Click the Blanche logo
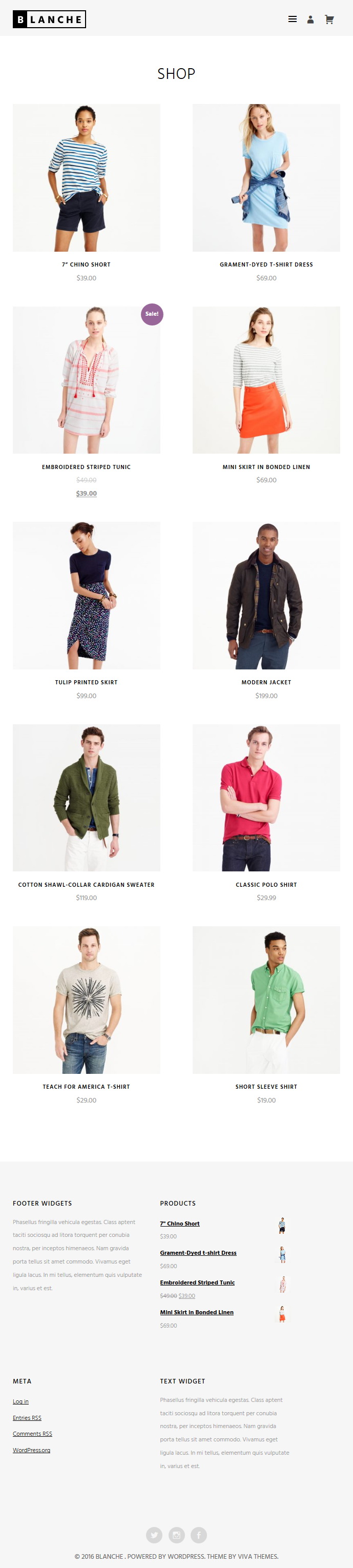The width and height of the screenshot is (353, 1568). coord(49,19)
